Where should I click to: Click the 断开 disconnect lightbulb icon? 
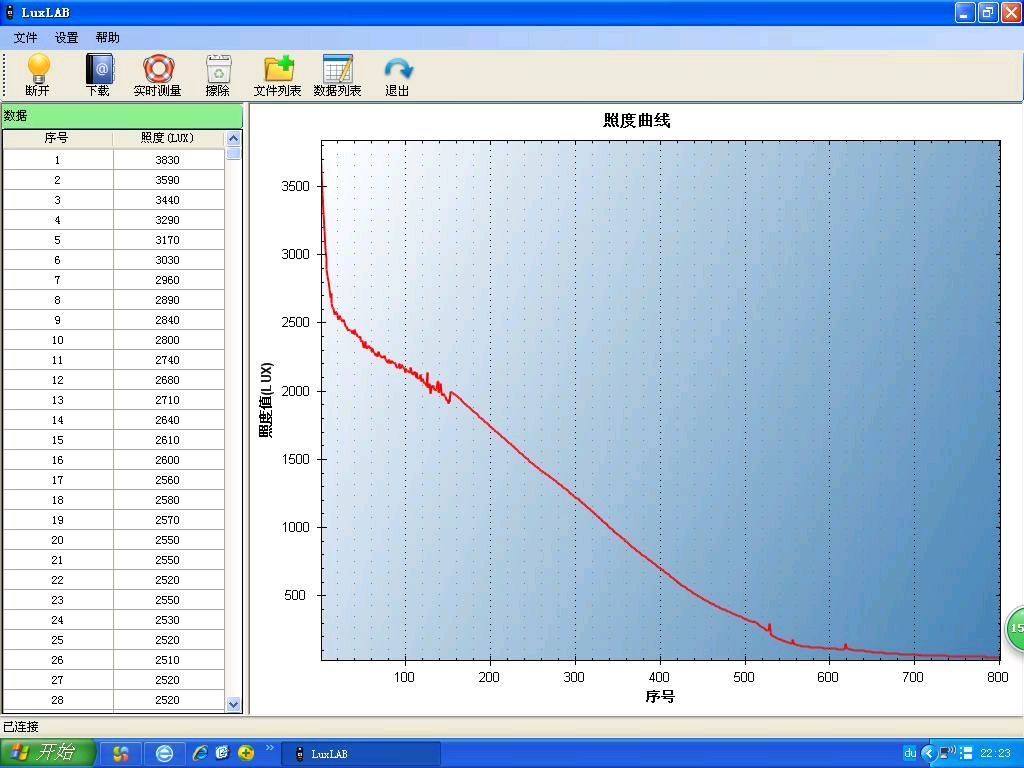[x=37, y=75]
